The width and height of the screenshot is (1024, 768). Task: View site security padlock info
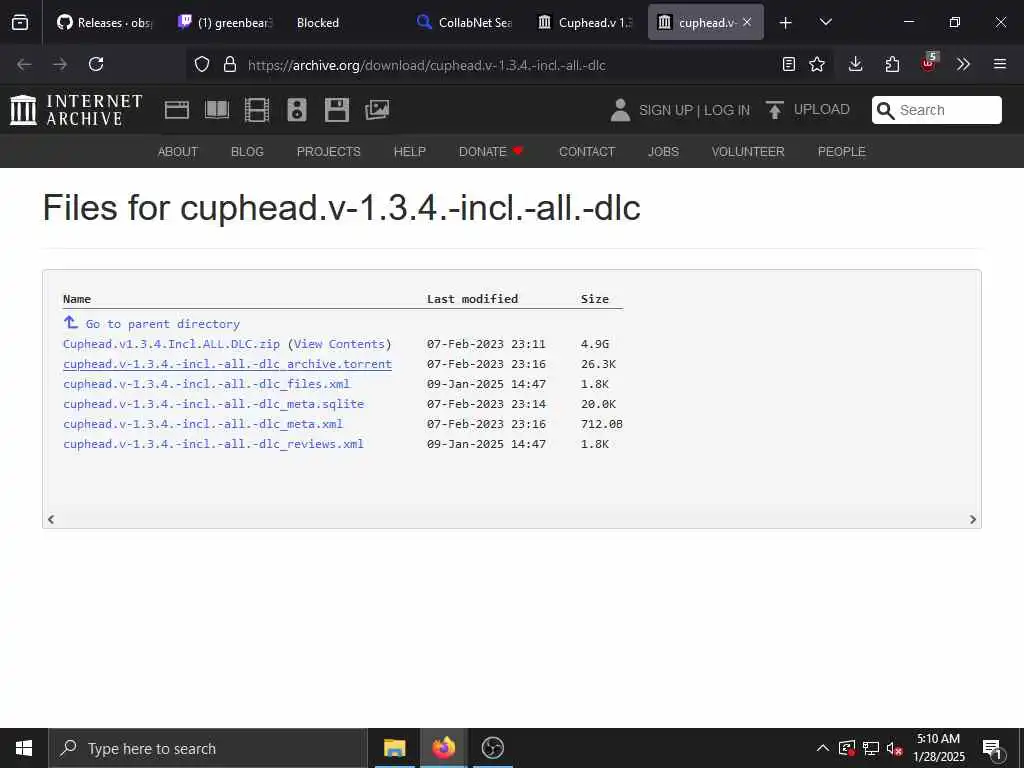(x=229, y=64)
